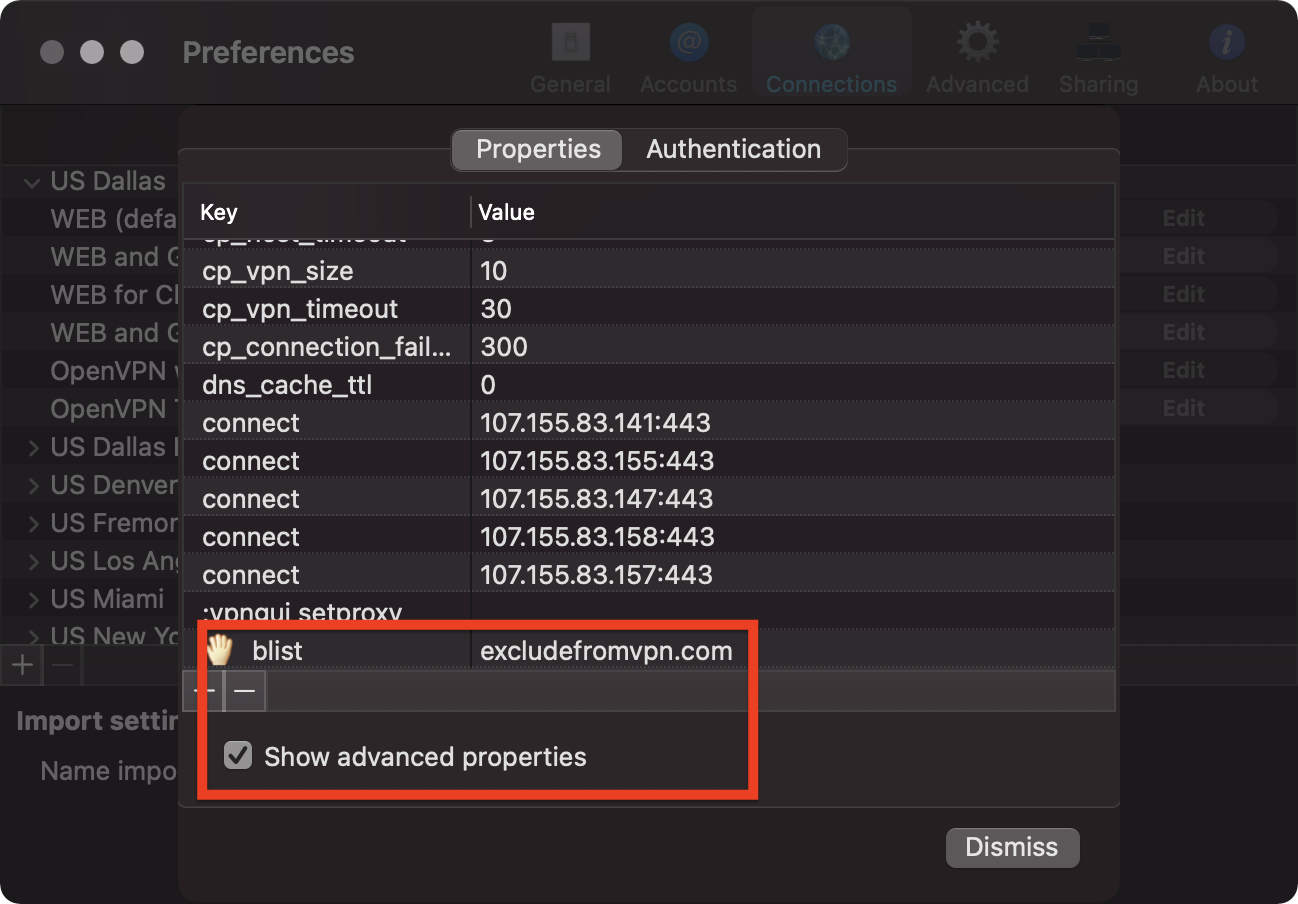Select the Properties tab

(538, 150)
